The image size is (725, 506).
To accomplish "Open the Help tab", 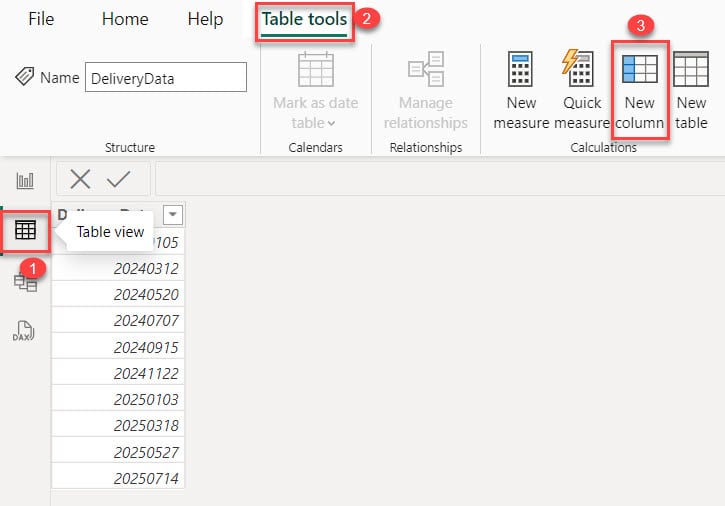I will click(205, 19).
